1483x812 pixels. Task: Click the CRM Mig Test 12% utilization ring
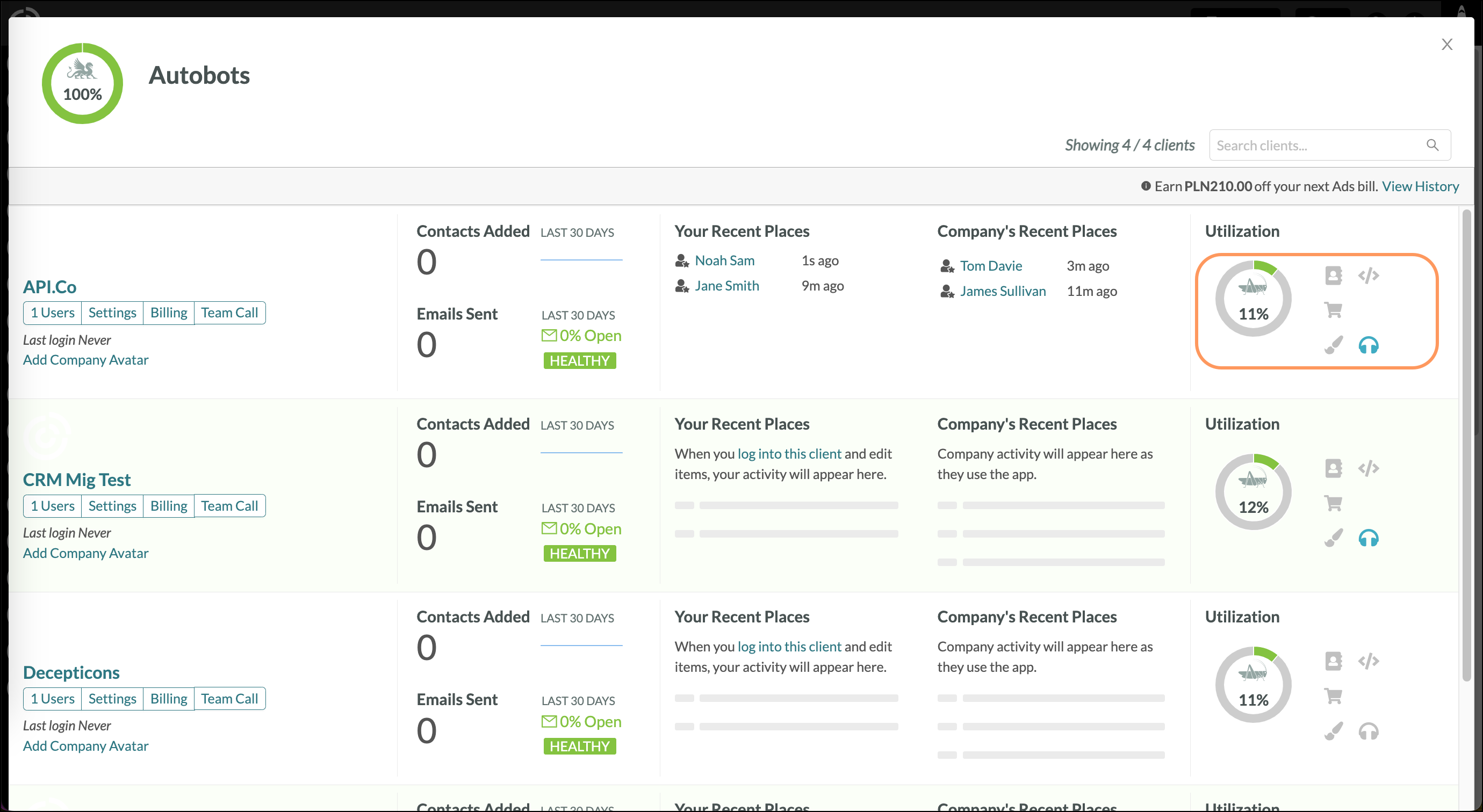pos(1253,491)
